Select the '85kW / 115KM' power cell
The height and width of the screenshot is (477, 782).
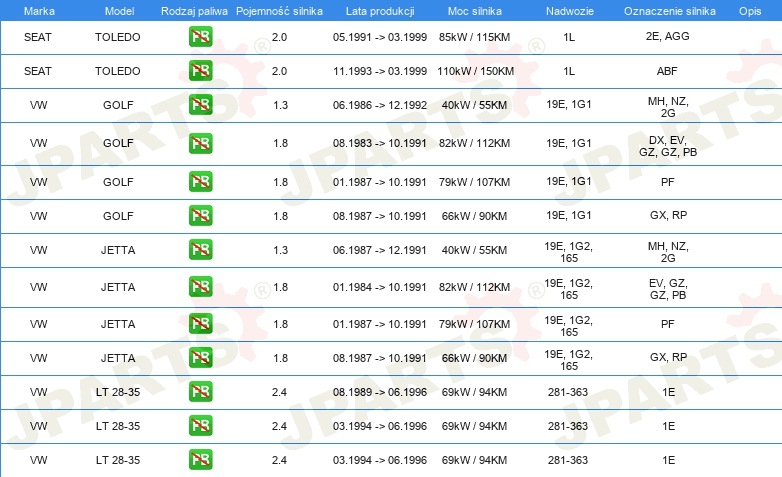click(x=474, y=37)
